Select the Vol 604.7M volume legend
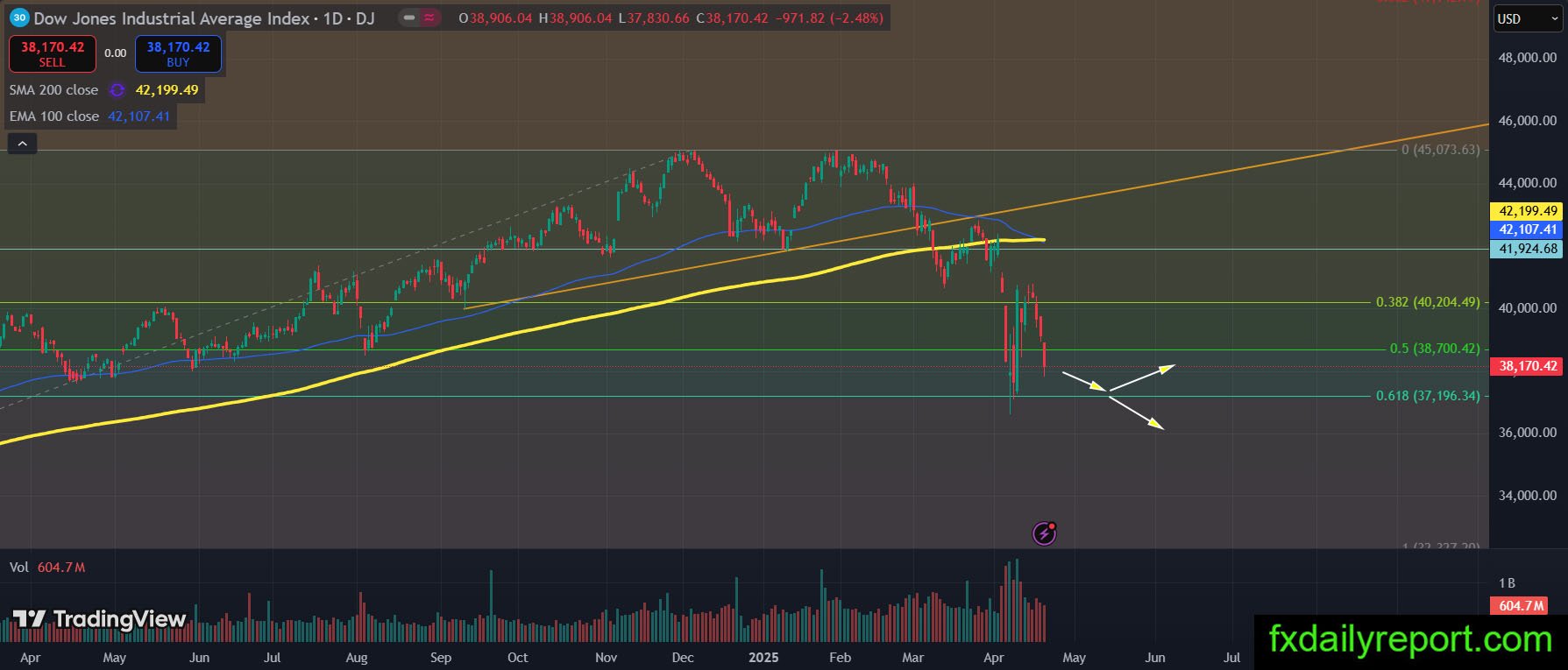This screenshot has height=670, width=1568. point(47,568)
